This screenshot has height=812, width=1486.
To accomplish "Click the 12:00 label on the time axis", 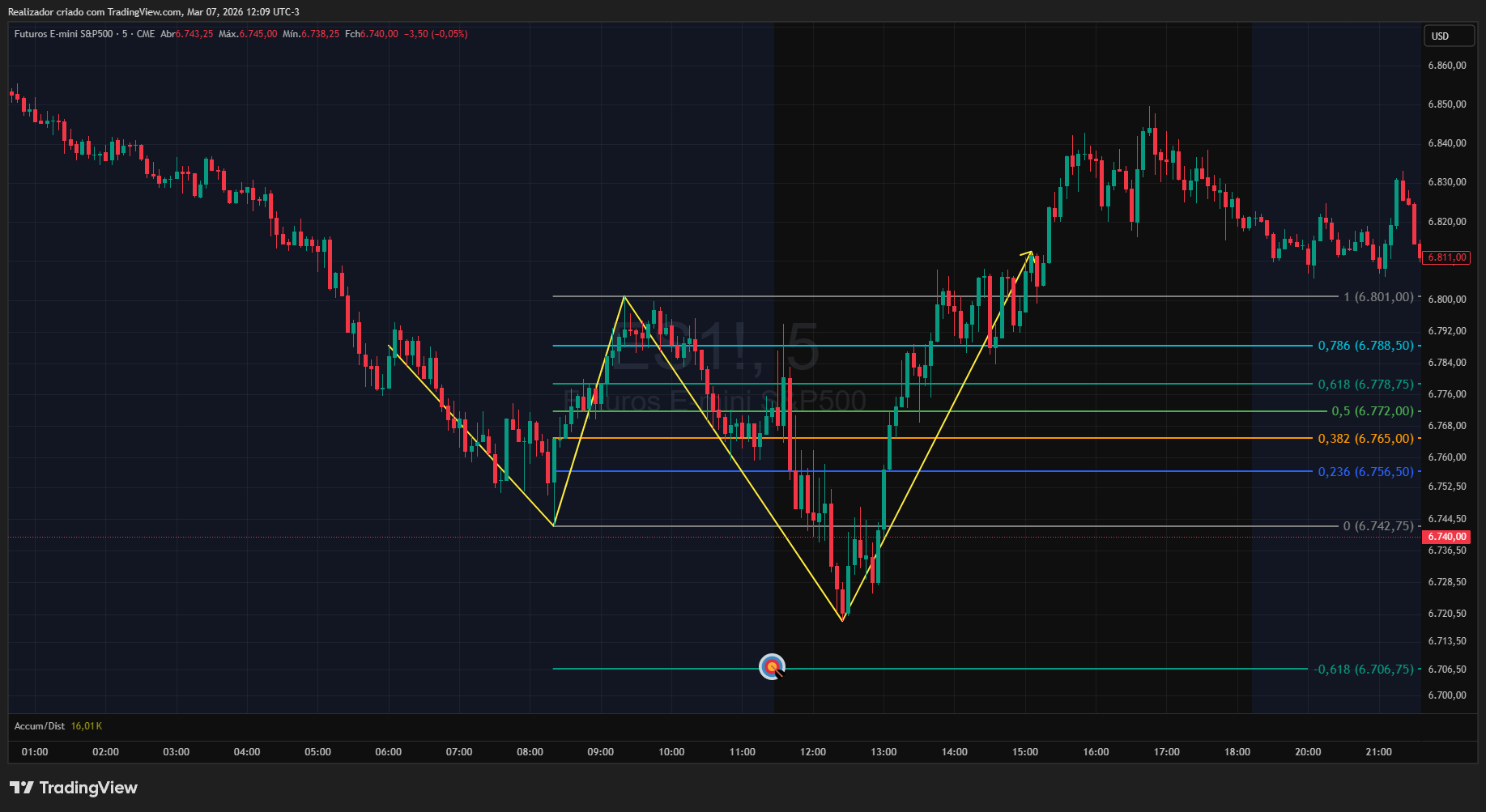I will [x=813, y=752].
